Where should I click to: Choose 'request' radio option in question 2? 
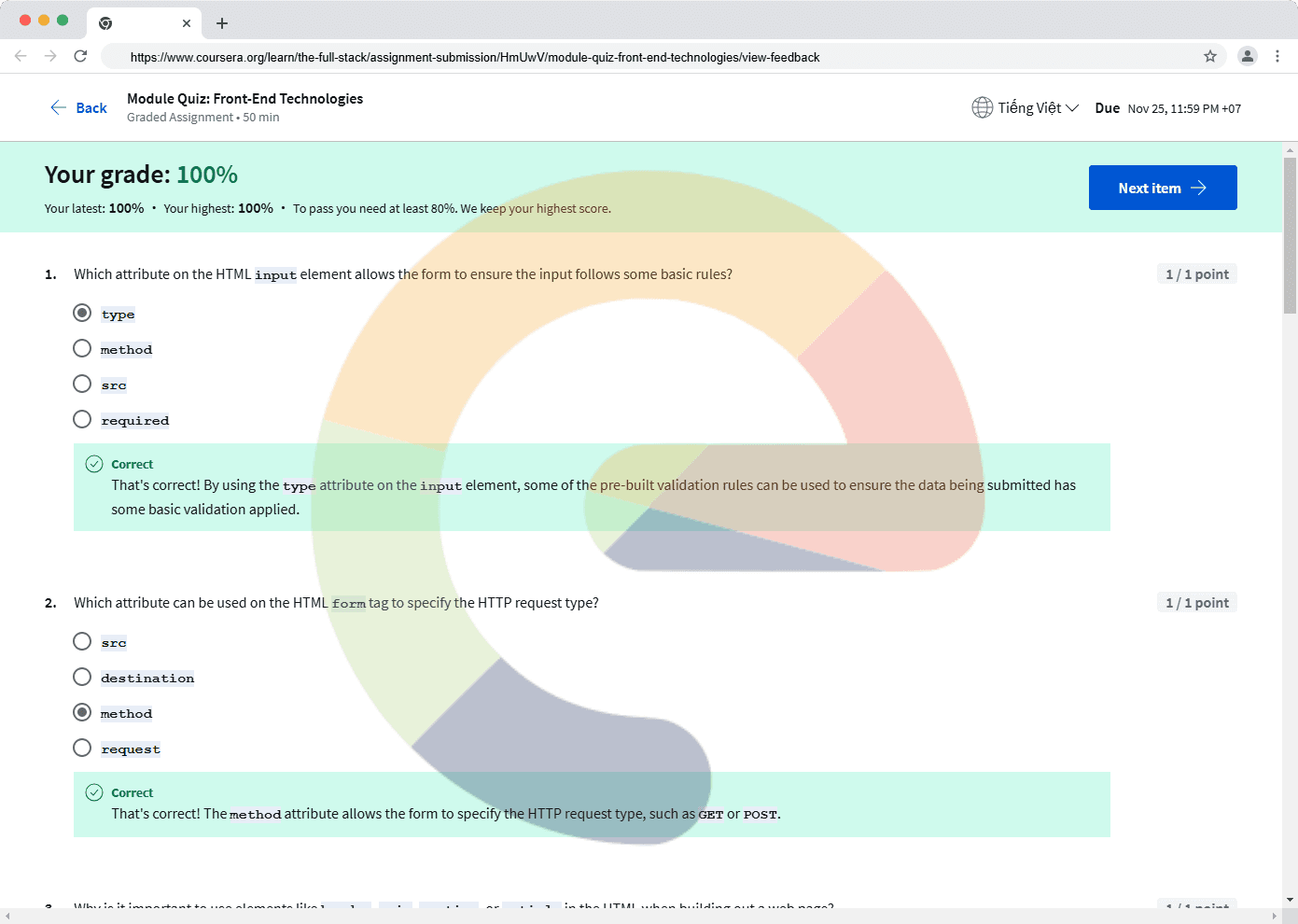click(x=82, y=749)
